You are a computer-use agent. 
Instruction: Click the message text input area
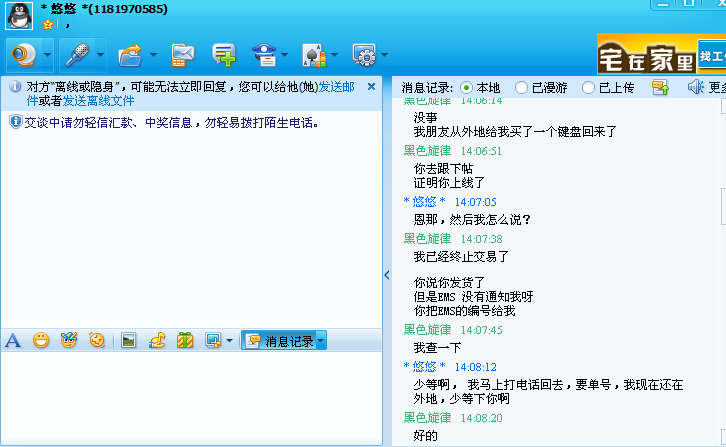pyautogui.click(x=191, y=397)
